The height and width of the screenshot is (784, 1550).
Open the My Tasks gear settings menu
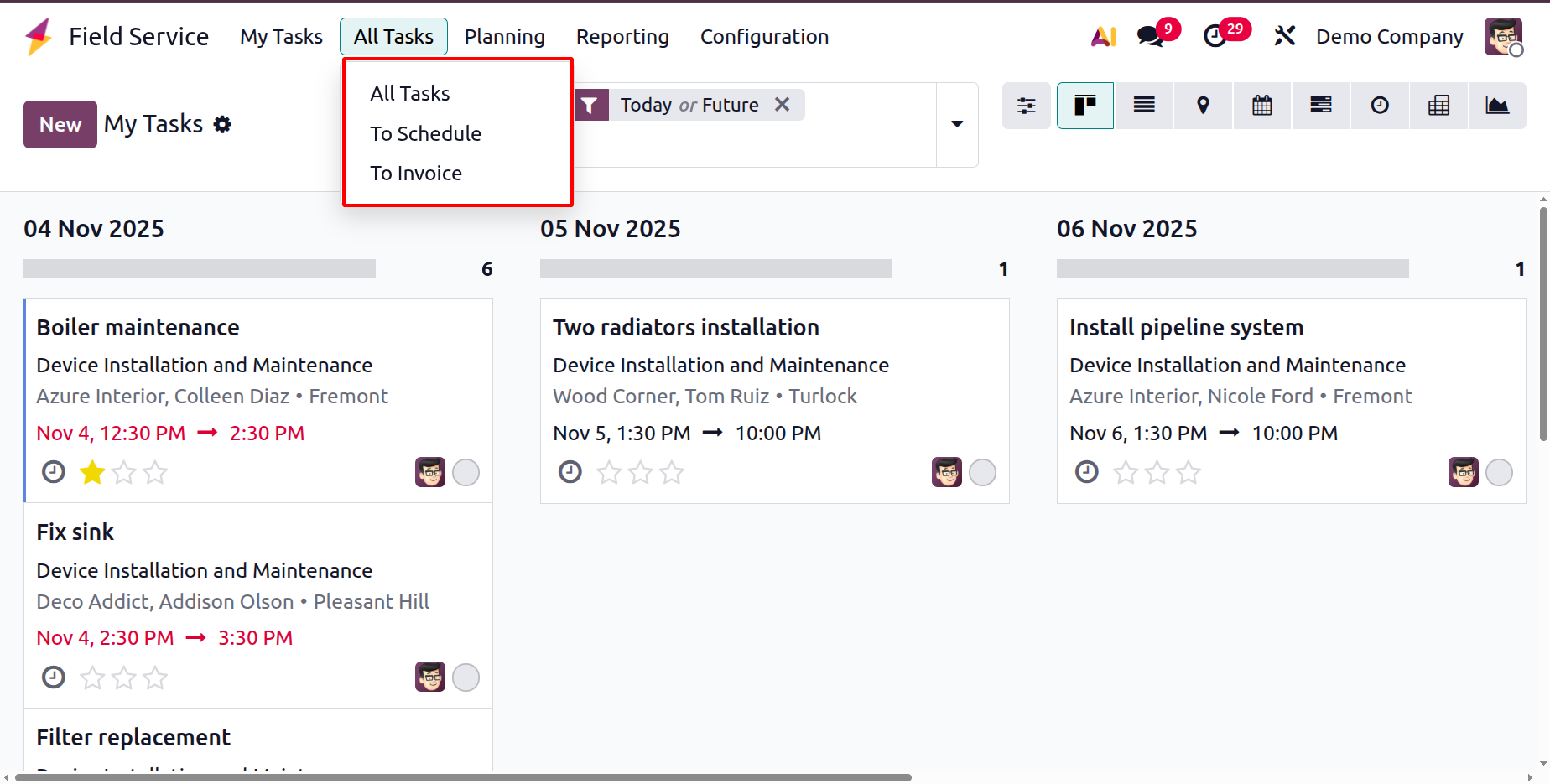tap(222, 125)
